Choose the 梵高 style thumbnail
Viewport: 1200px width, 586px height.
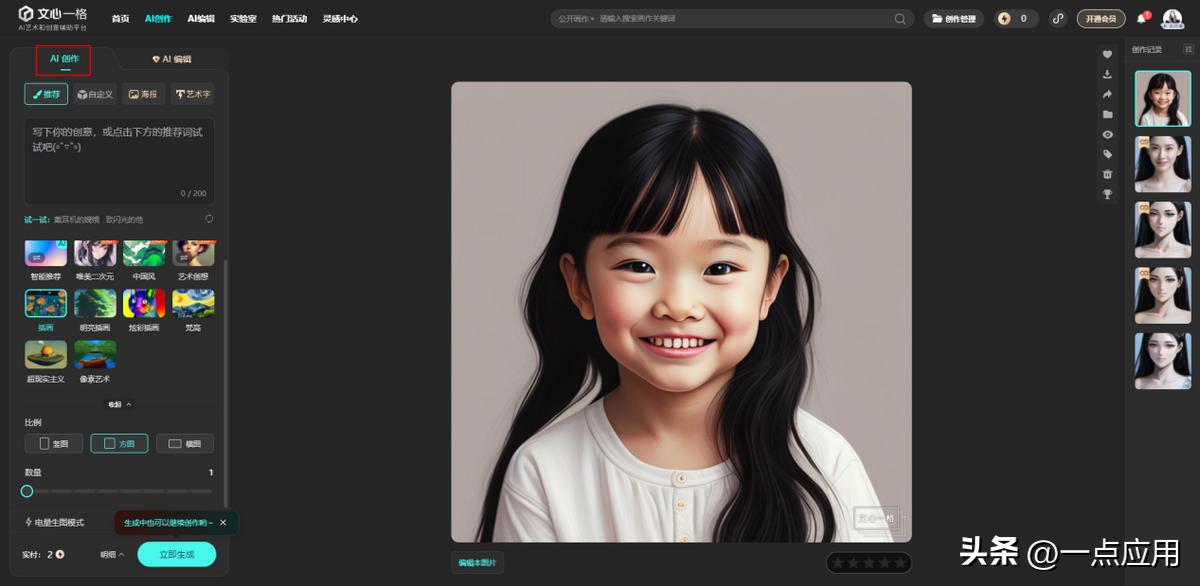point(193,304)
